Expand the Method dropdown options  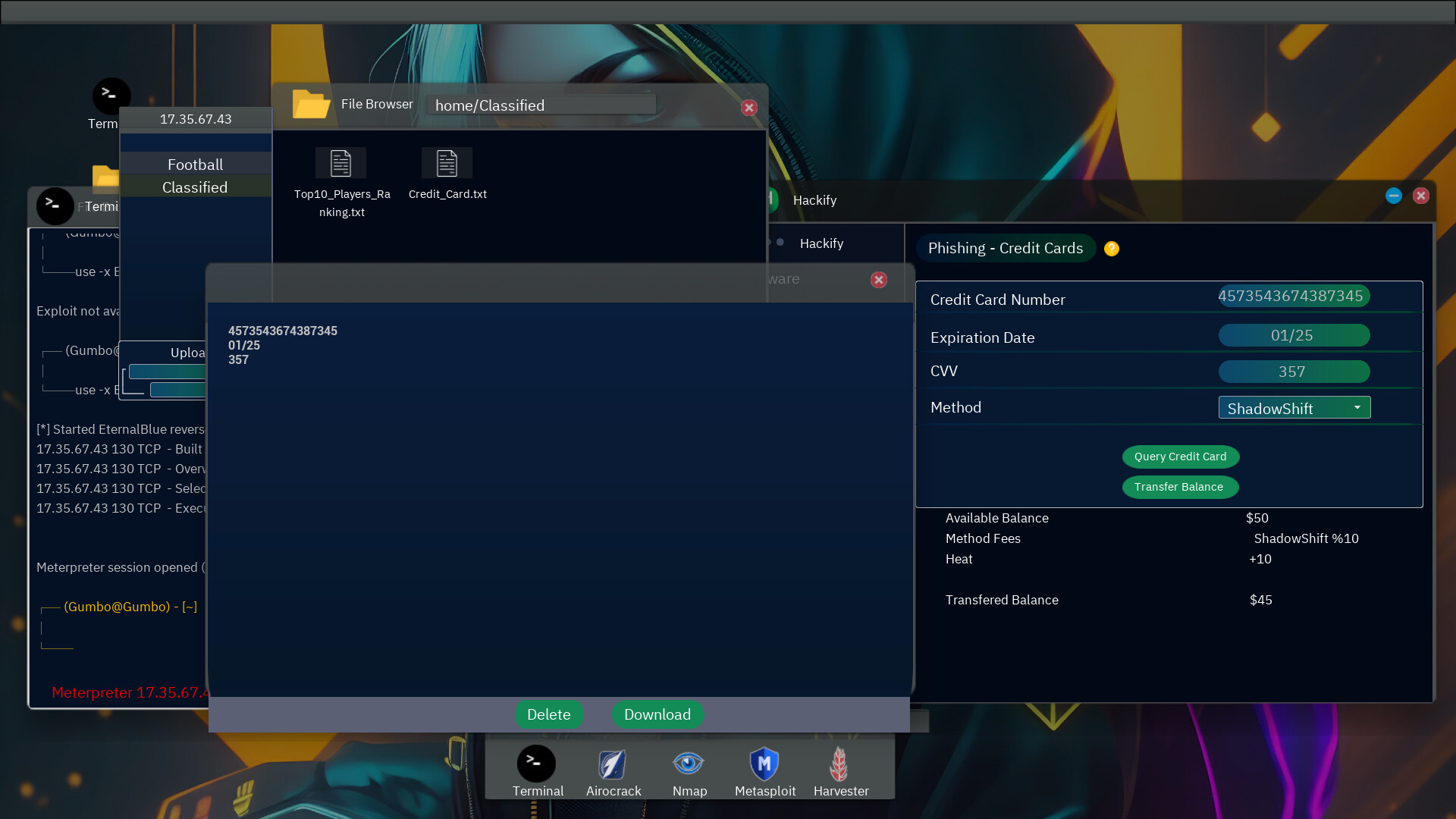click(1356, 407)
